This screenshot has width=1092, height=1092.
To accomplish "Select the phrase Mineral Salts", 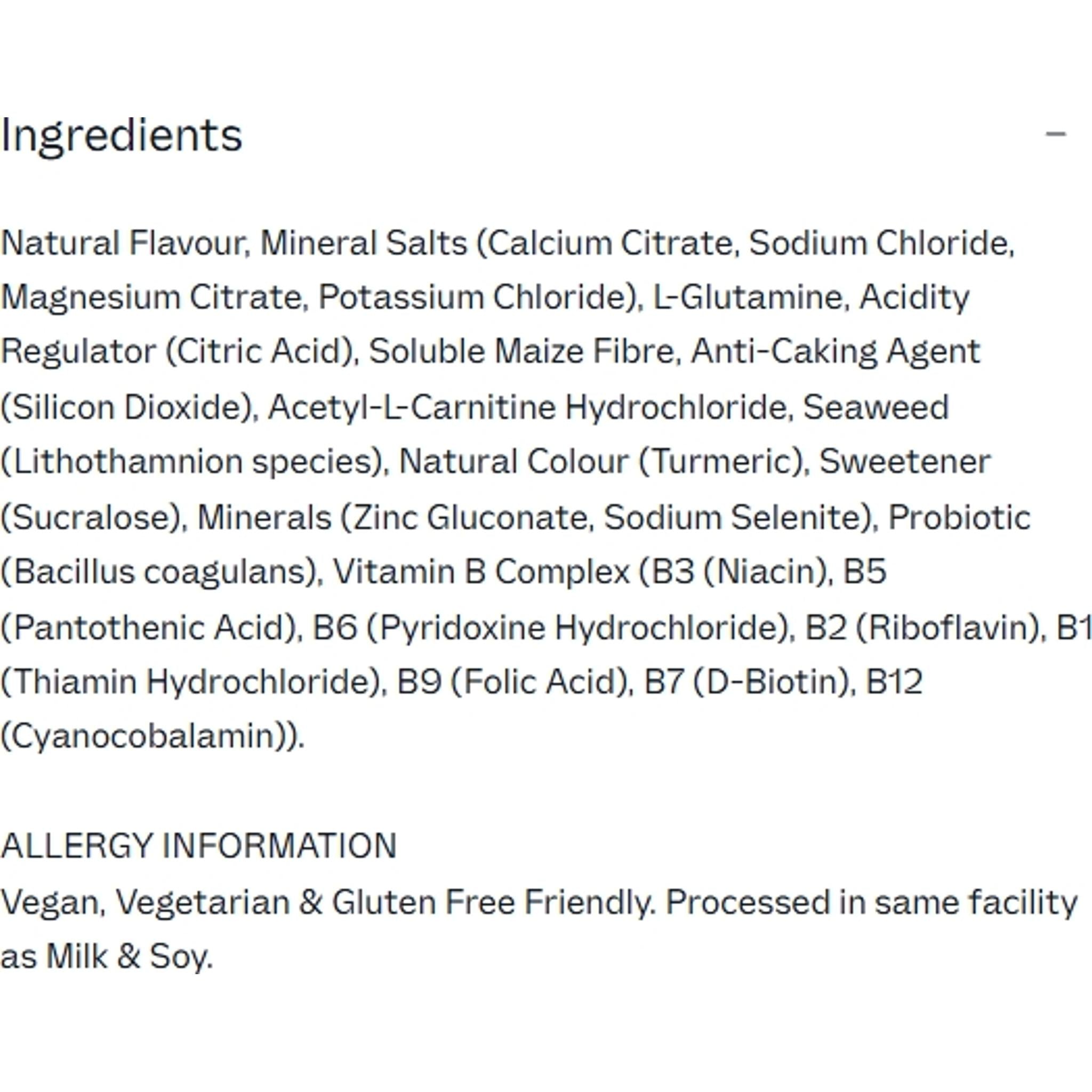I will point(362,242).
